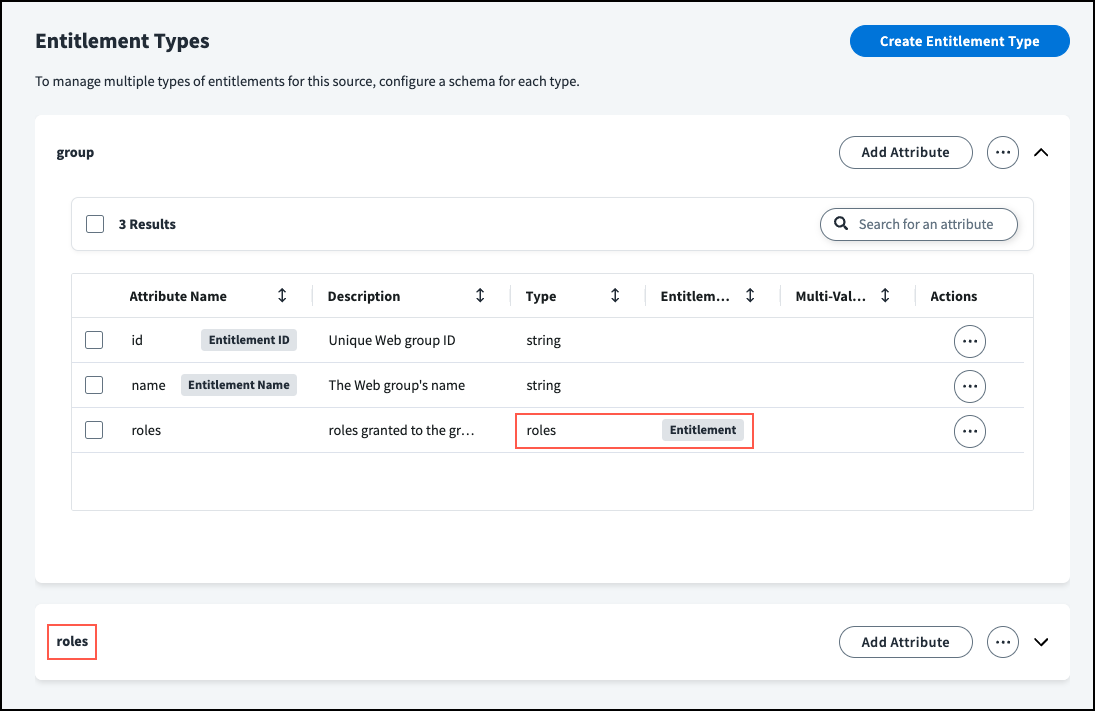Open more options for group entitlement type
The width and height of the screenshot is (1095, 711).
point(1002,153)
